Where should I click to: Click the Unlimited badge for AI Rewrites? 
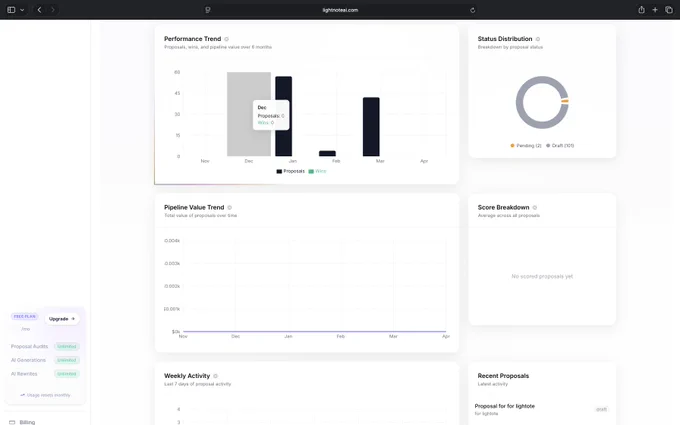67,374
